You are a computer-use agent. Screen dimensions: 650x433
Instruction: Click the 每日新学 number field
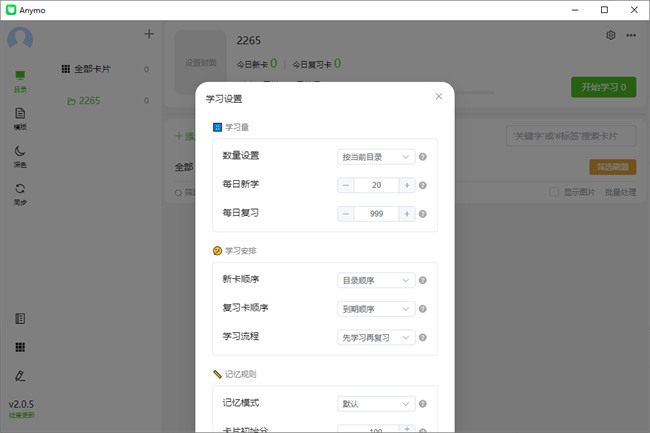coord(376,185)
